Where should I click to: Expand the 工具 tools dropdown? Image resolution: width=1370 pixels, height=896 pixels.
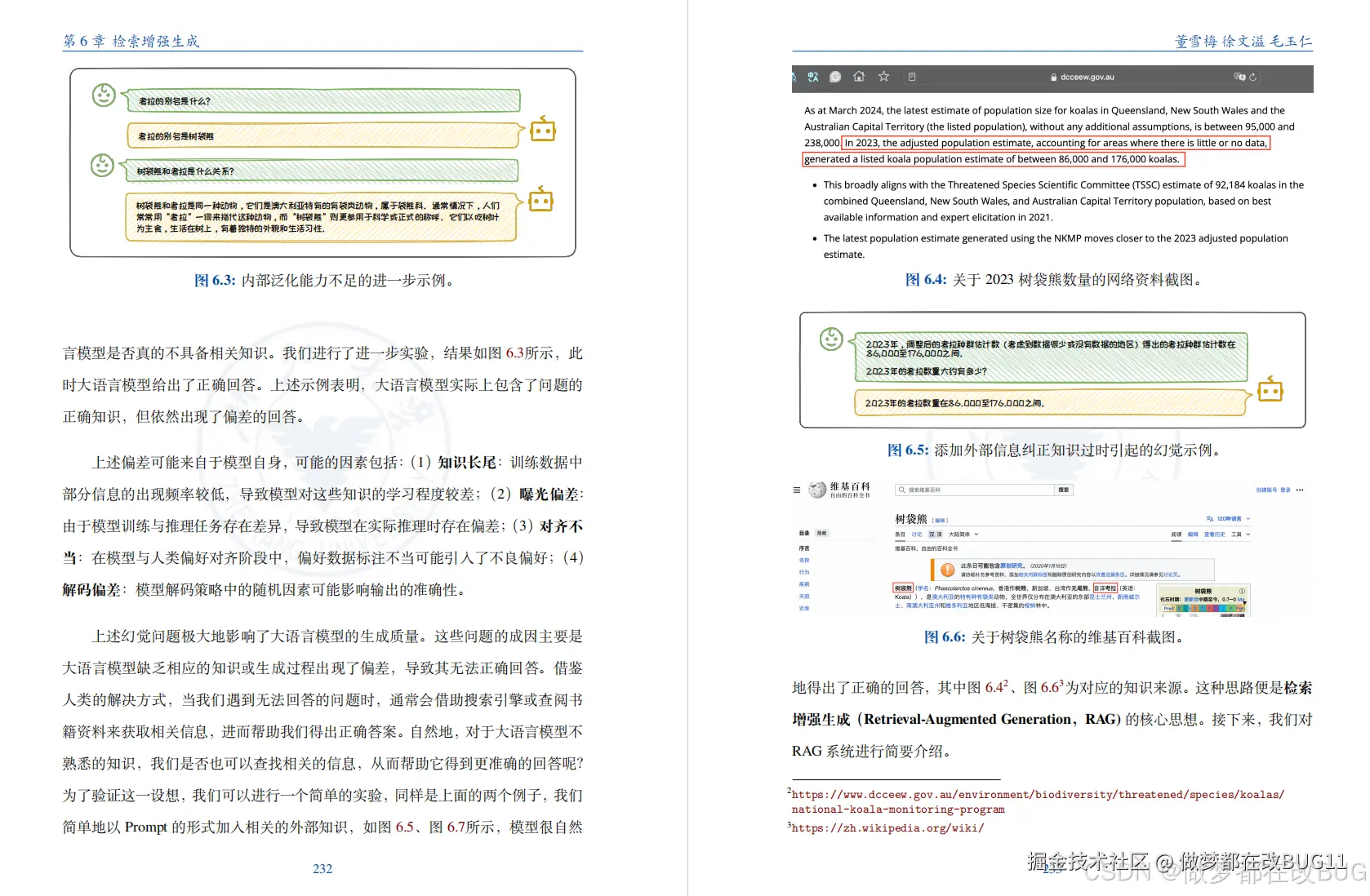[x=1241, y=534]
